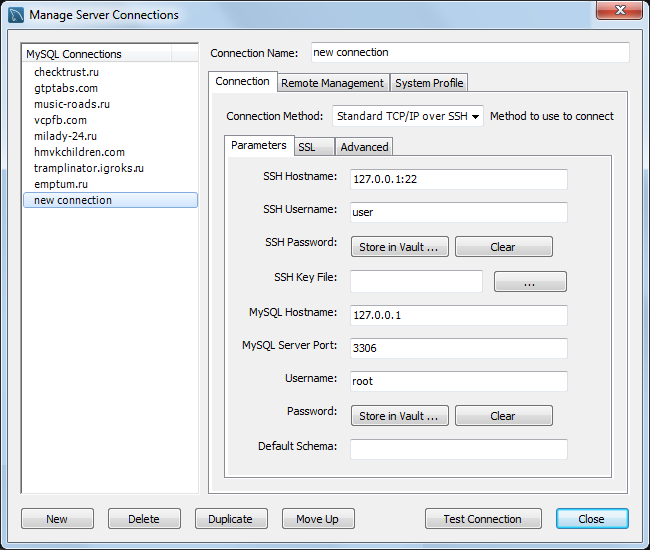Store the SSH Password in Vault
The image size is (650, 550).
click(400, 247)
